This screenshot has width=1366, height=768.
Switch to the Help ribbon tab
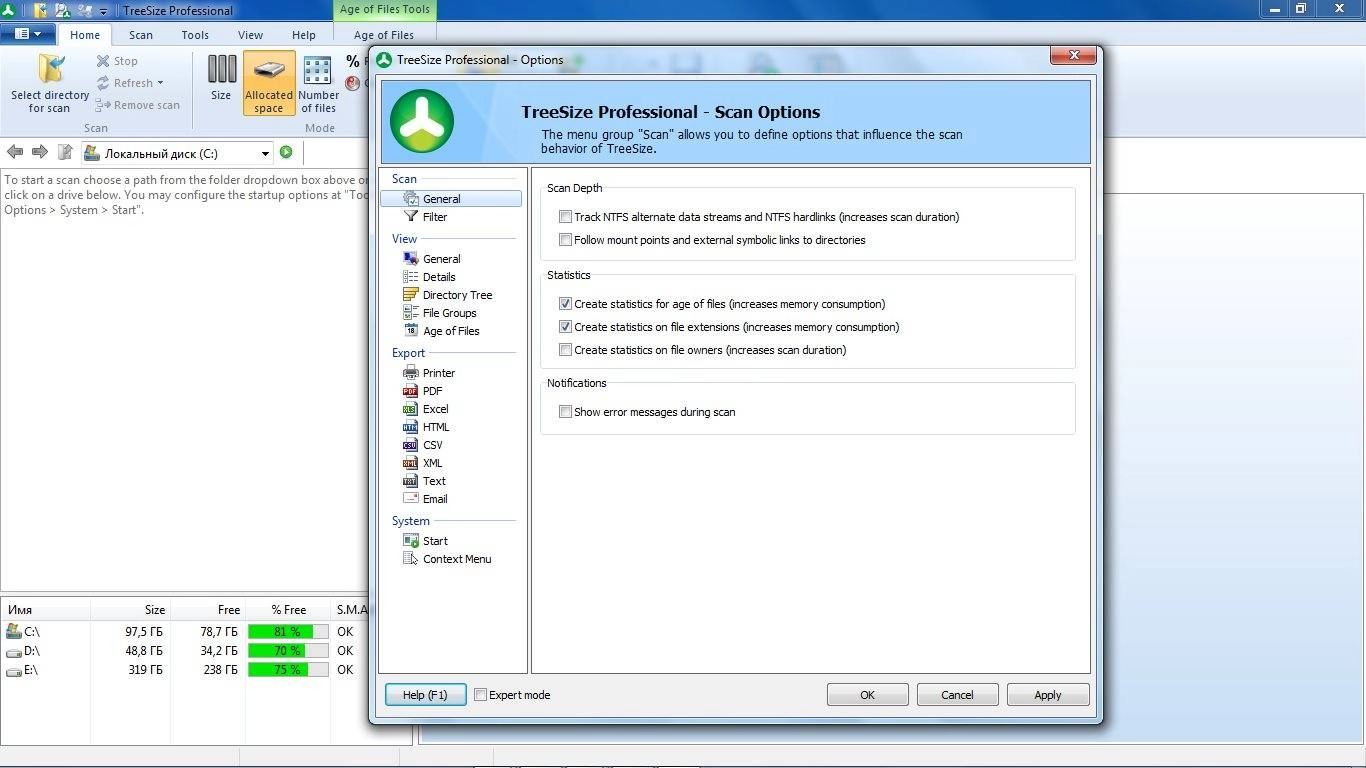304,35
